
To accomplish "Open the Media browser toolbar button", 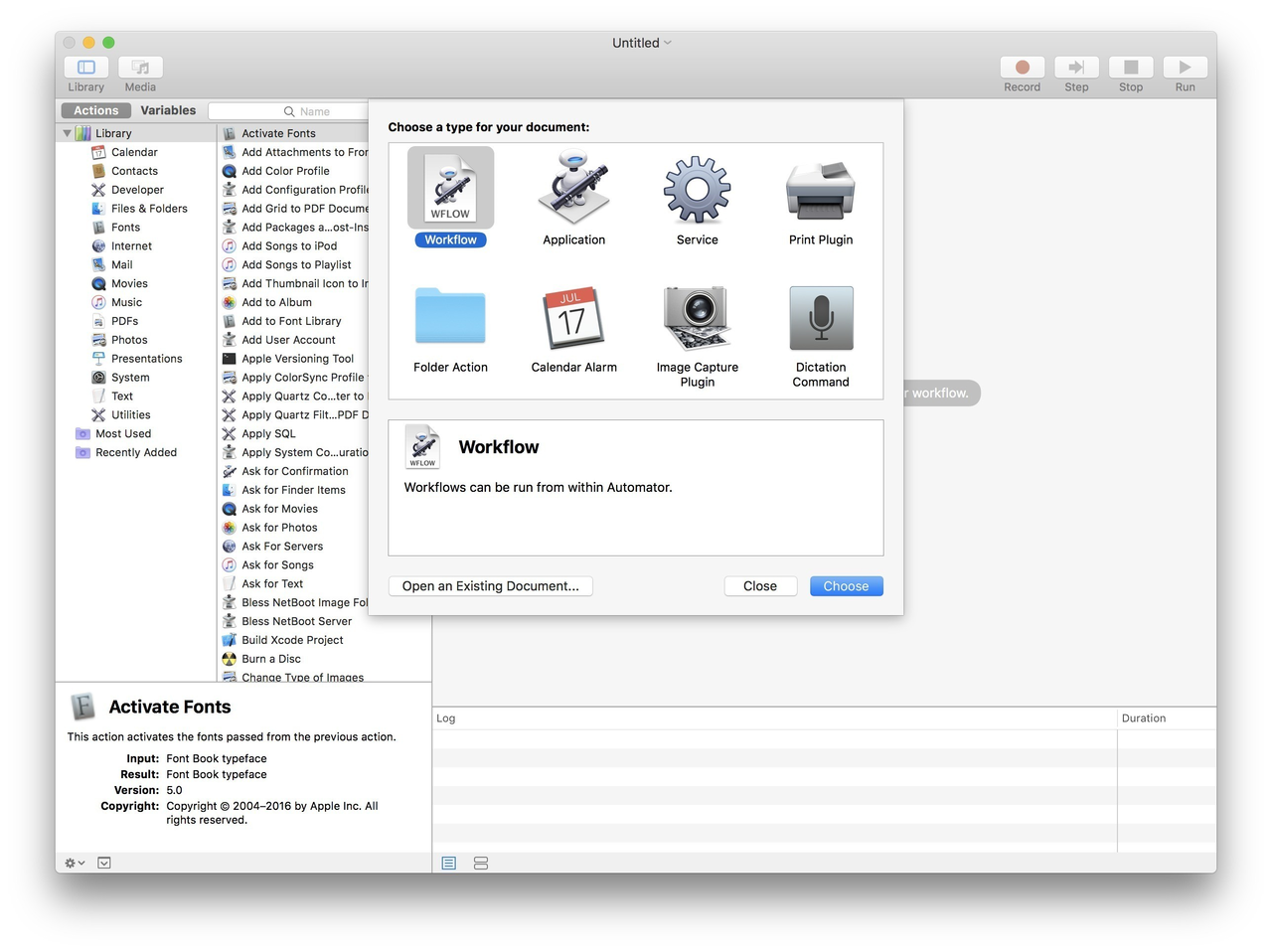I will pos(140,67).
